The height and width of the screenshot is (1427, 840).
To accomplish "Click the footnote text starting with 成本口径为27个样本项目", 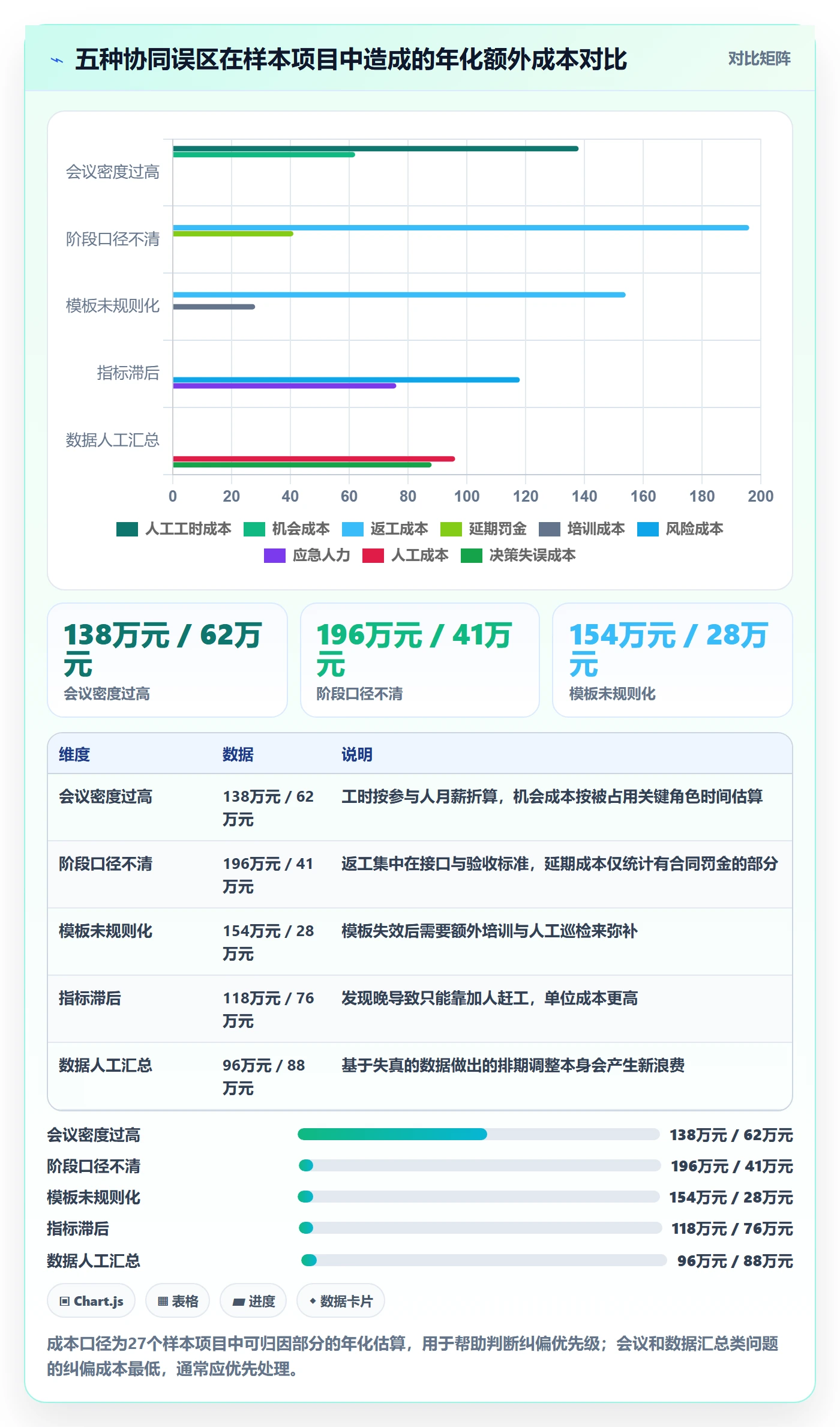I will pos(413,1356).
